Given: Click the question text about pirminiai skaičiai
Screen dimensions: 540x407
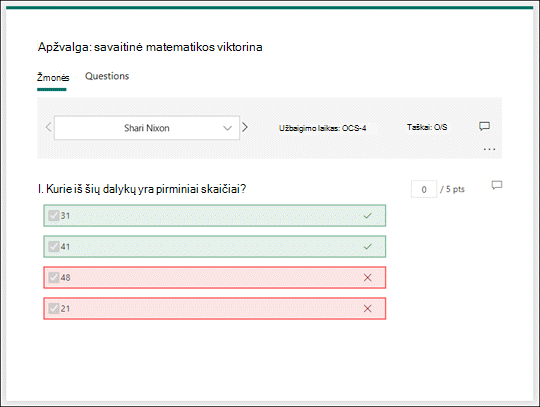Looking at the screenshot, I should tap(142, 189).
